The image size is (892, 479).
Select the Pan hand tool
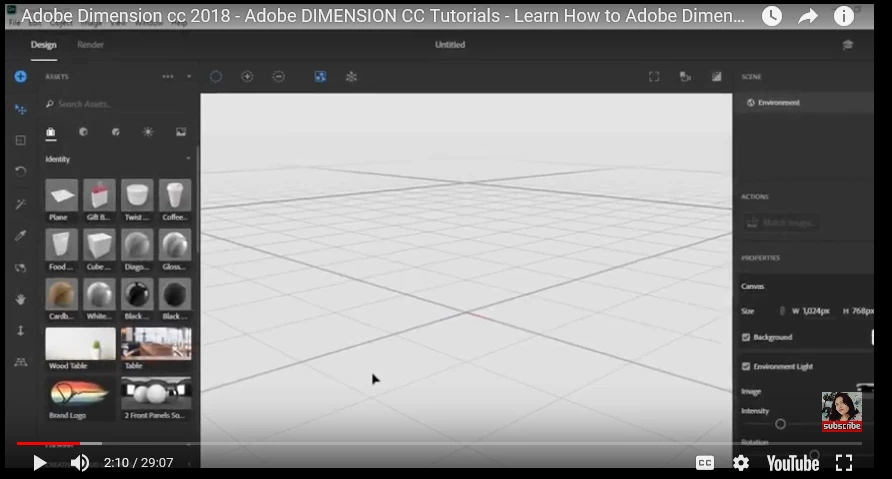pos(20,299)
